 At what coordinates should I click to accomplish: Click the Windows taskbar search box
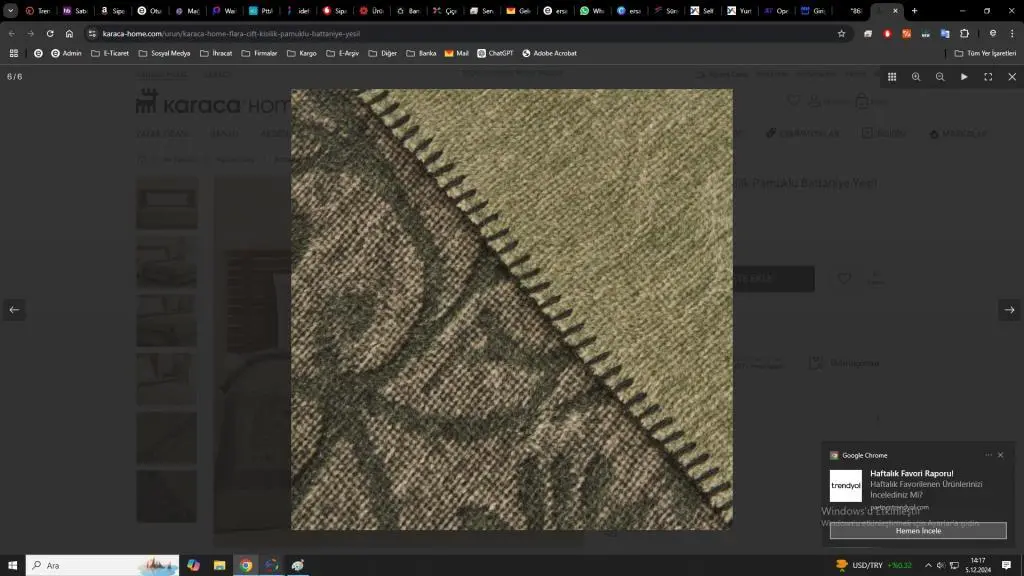tap(100, 565)
